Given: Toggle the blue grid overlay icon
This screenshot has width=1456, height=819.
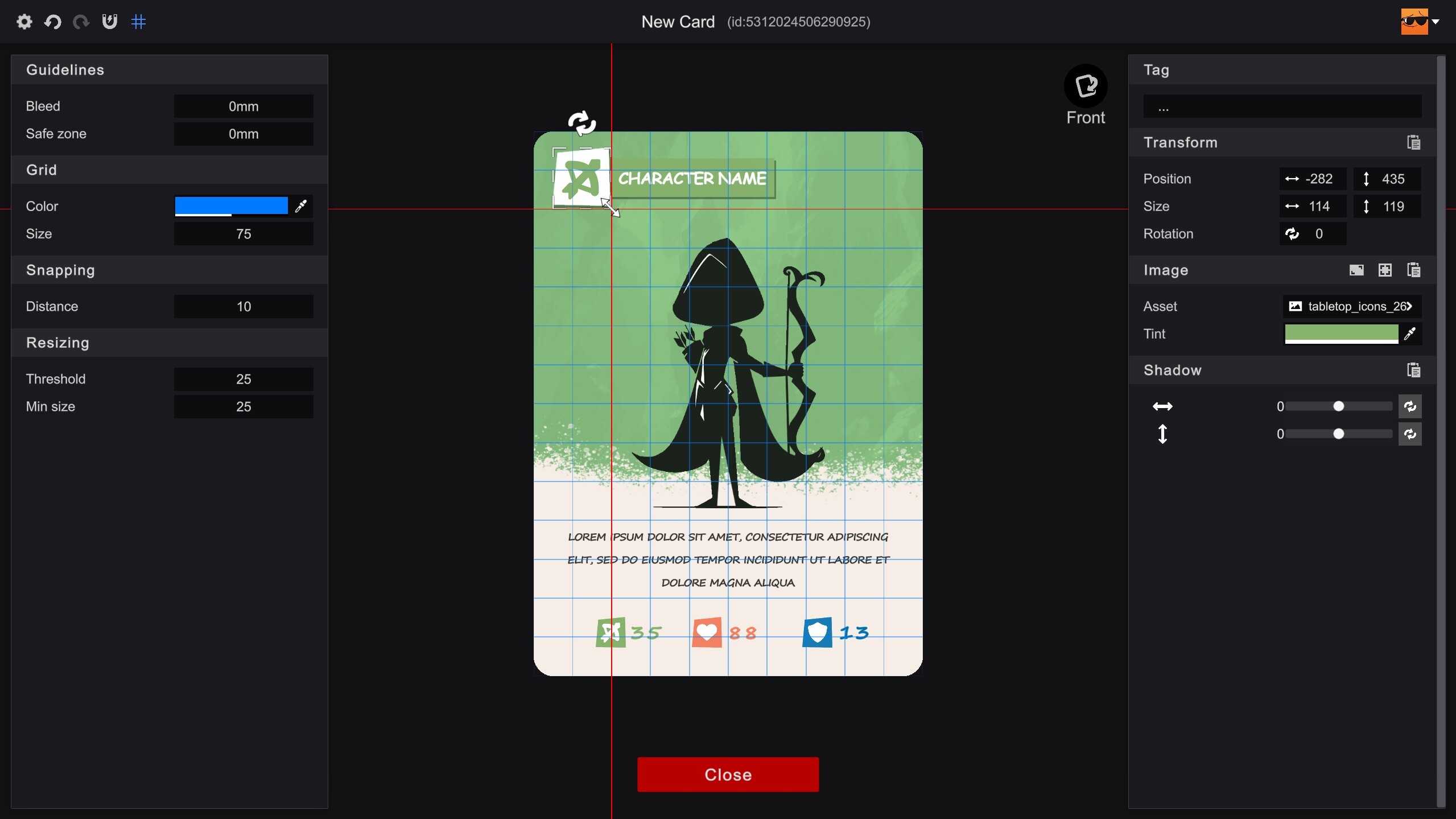Looking at the screenshot, I should click(x=138, y=22).
